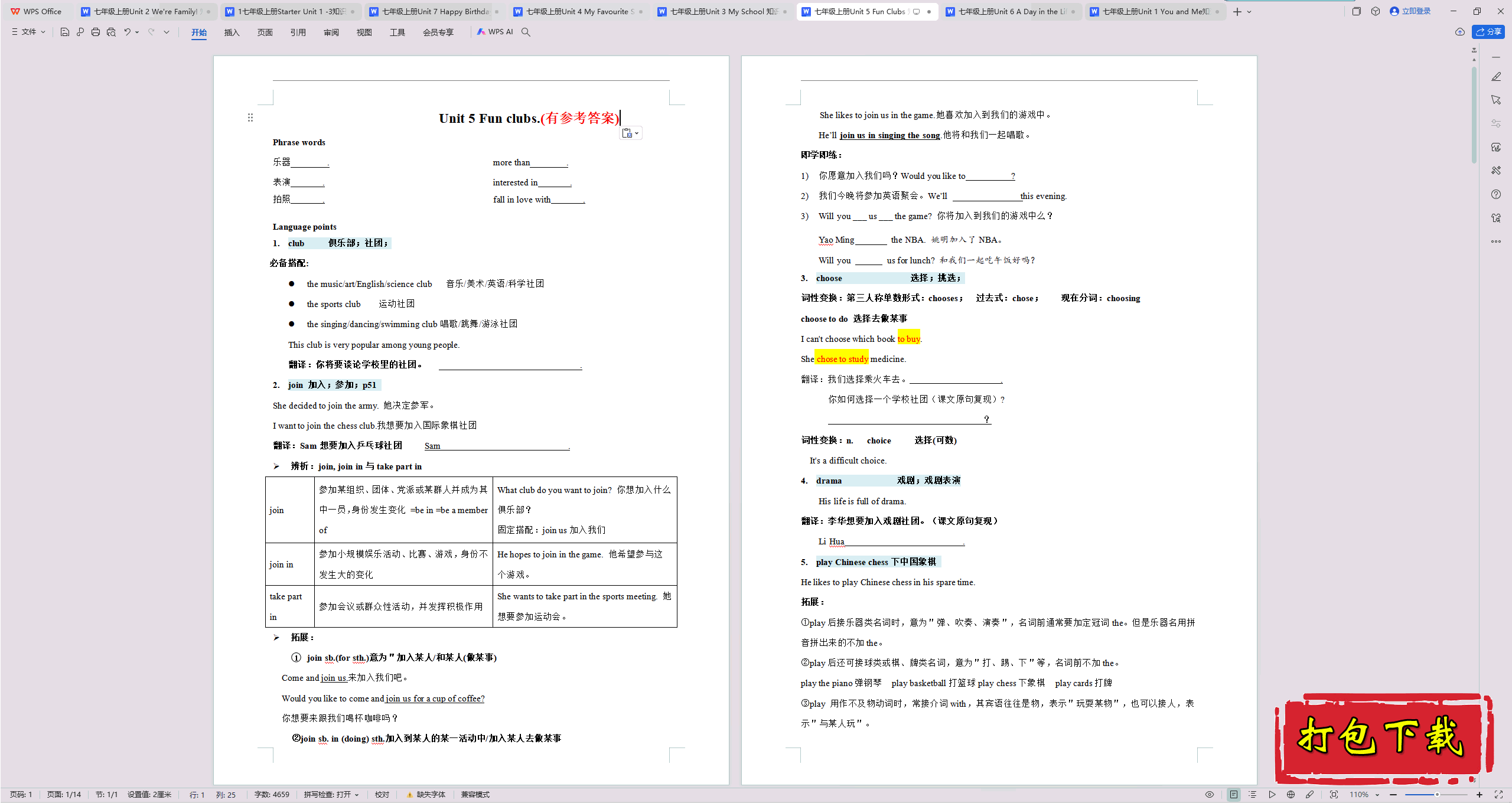Screen dimensions: 1512x803
Task: Click the export/convert icon next to Save
Action: (x=80, y=32)
